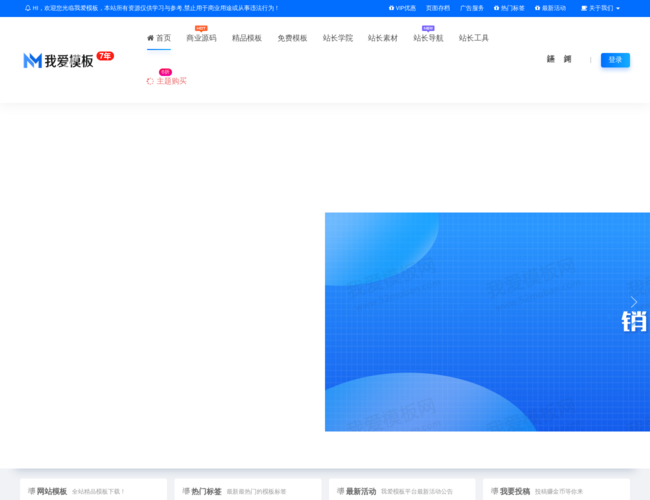Open the 站长工具 menu item

pyautogui.click(x=473, y=38)
